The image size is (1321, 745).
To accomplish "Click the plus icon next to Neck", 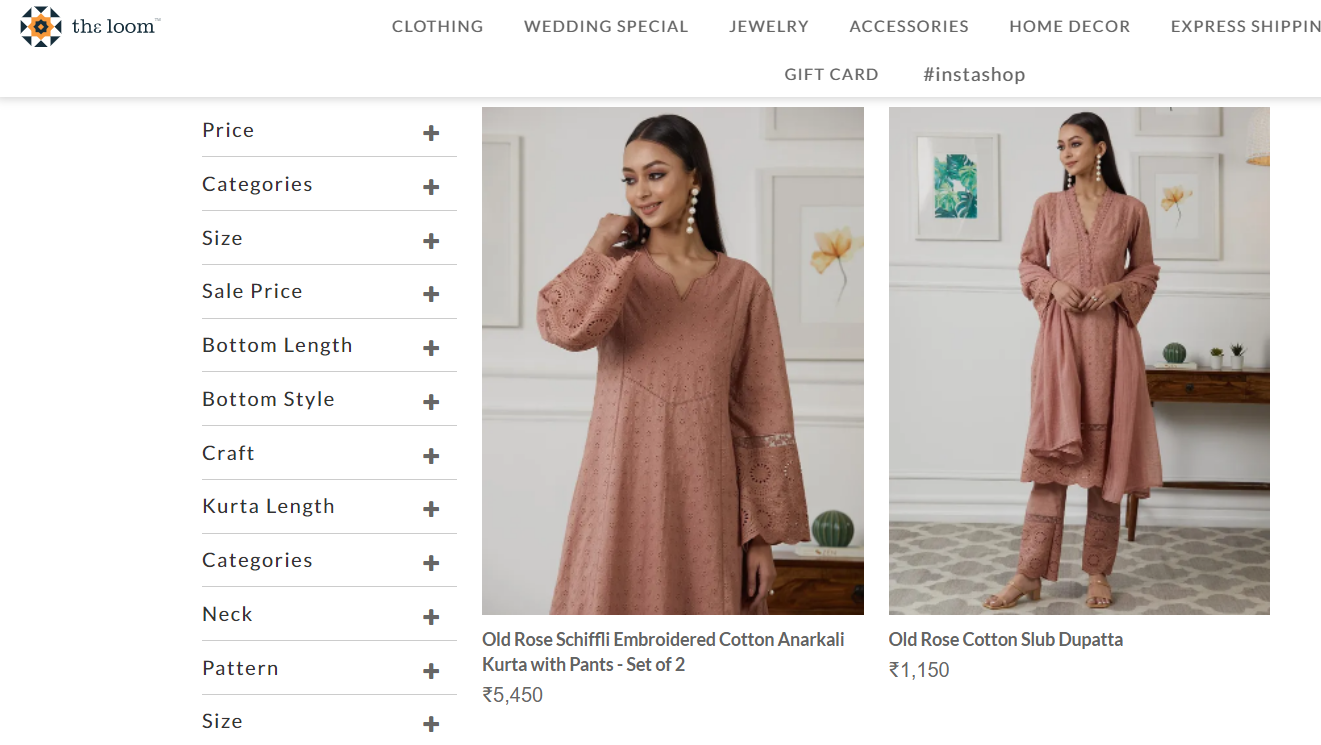I will coord(431,617).
